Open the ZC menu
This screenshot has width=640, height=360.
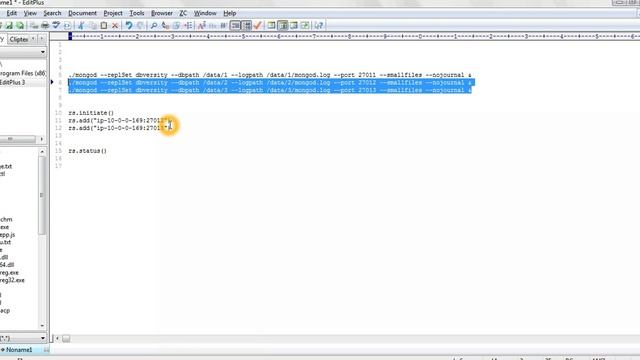pos(183,13)
